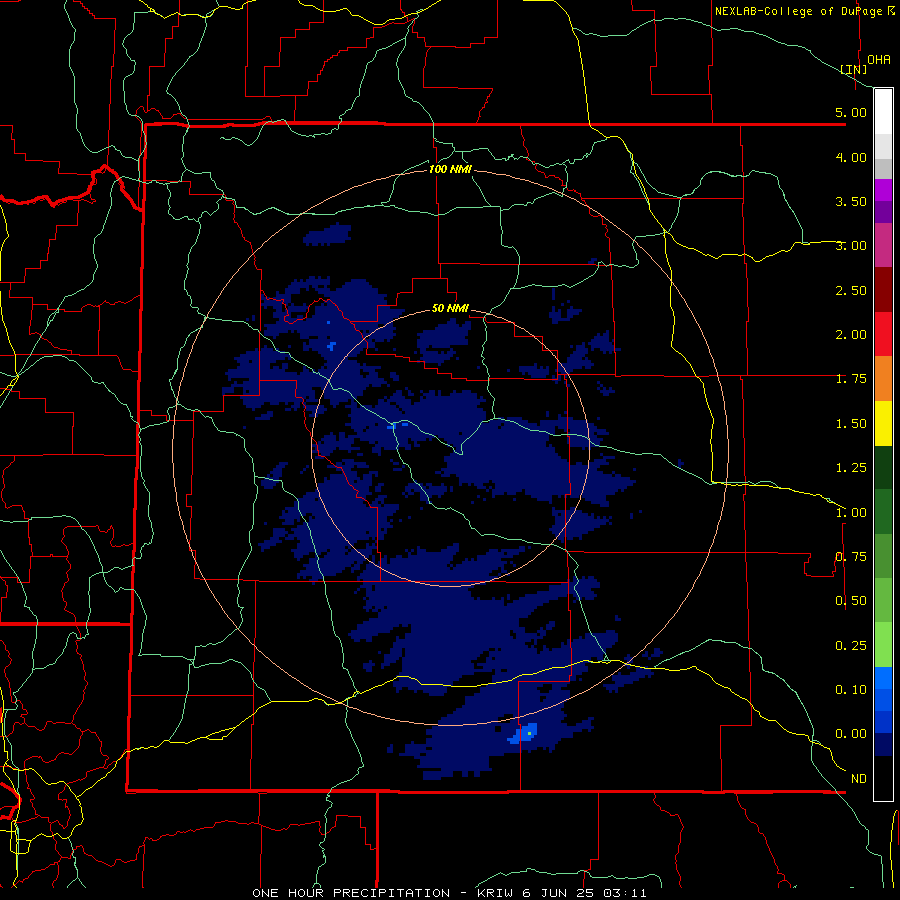Pick the pink swatch near 3.00
This screenshot has height=900, width=900.
tap(883, 245)
